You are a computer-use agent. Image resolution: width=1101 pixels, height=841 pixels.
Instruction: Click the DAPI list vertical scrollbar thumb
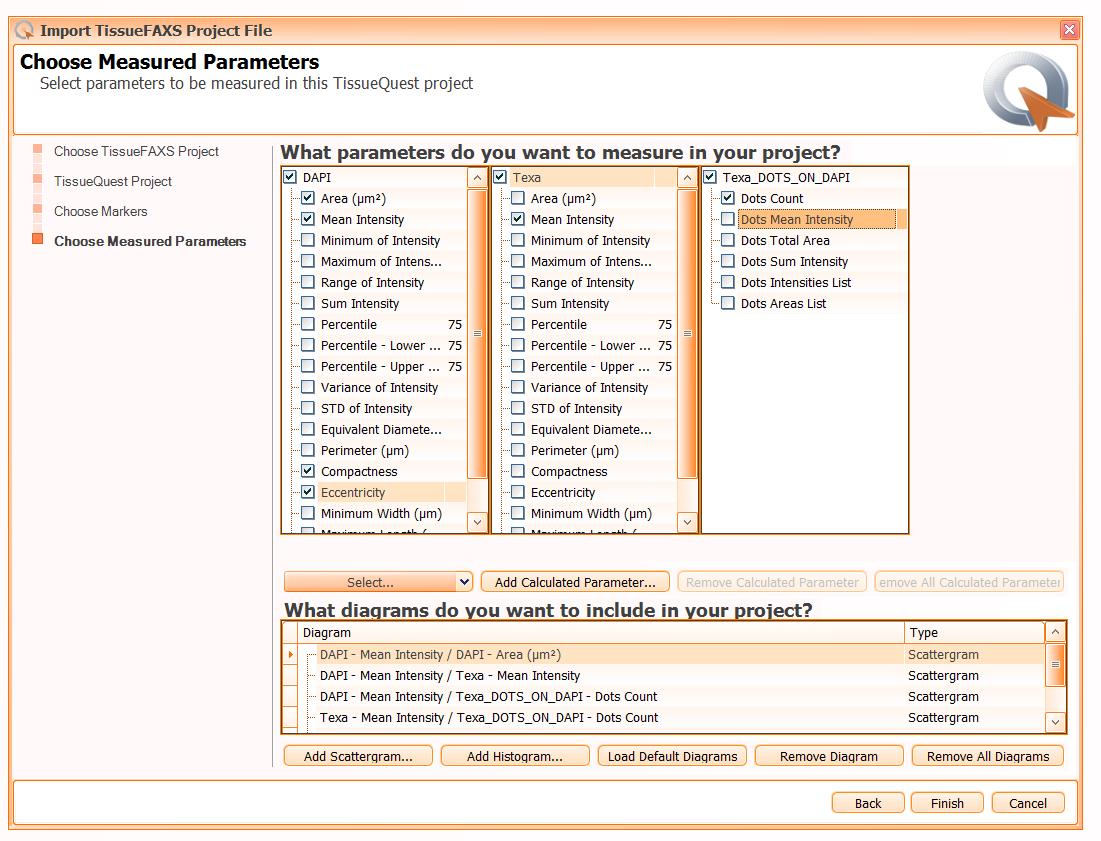[477, 333]
